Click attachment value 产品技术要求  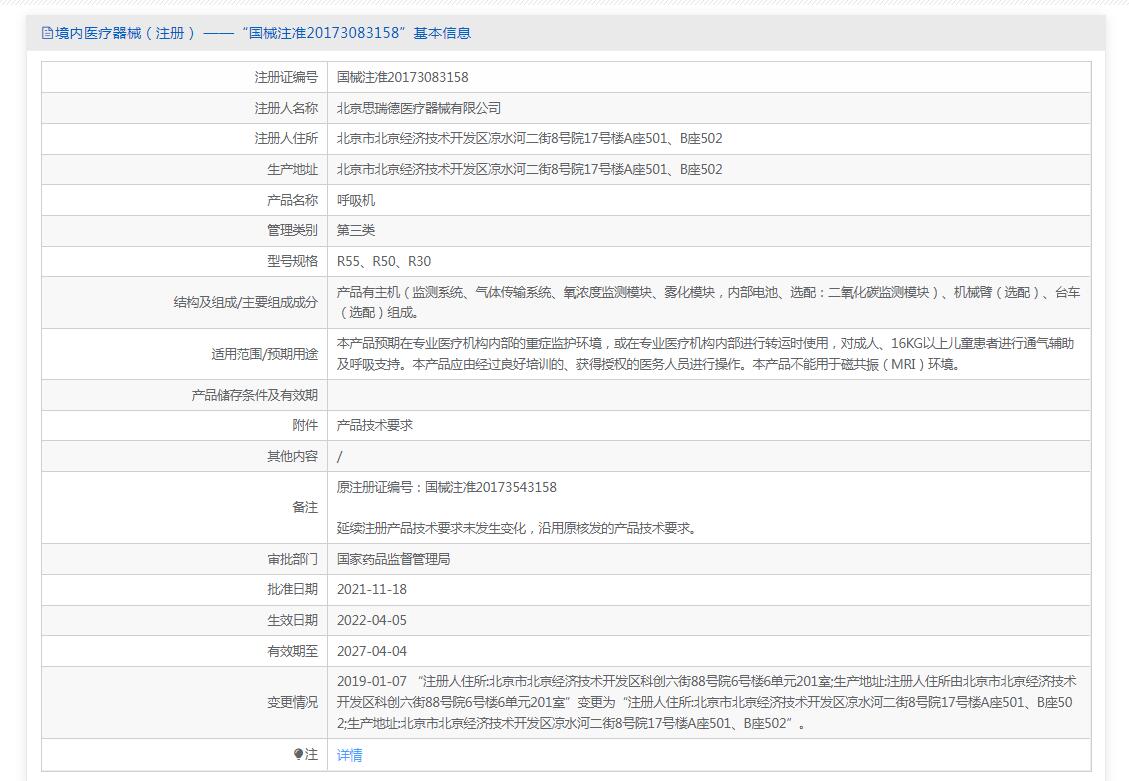[374, 425]
